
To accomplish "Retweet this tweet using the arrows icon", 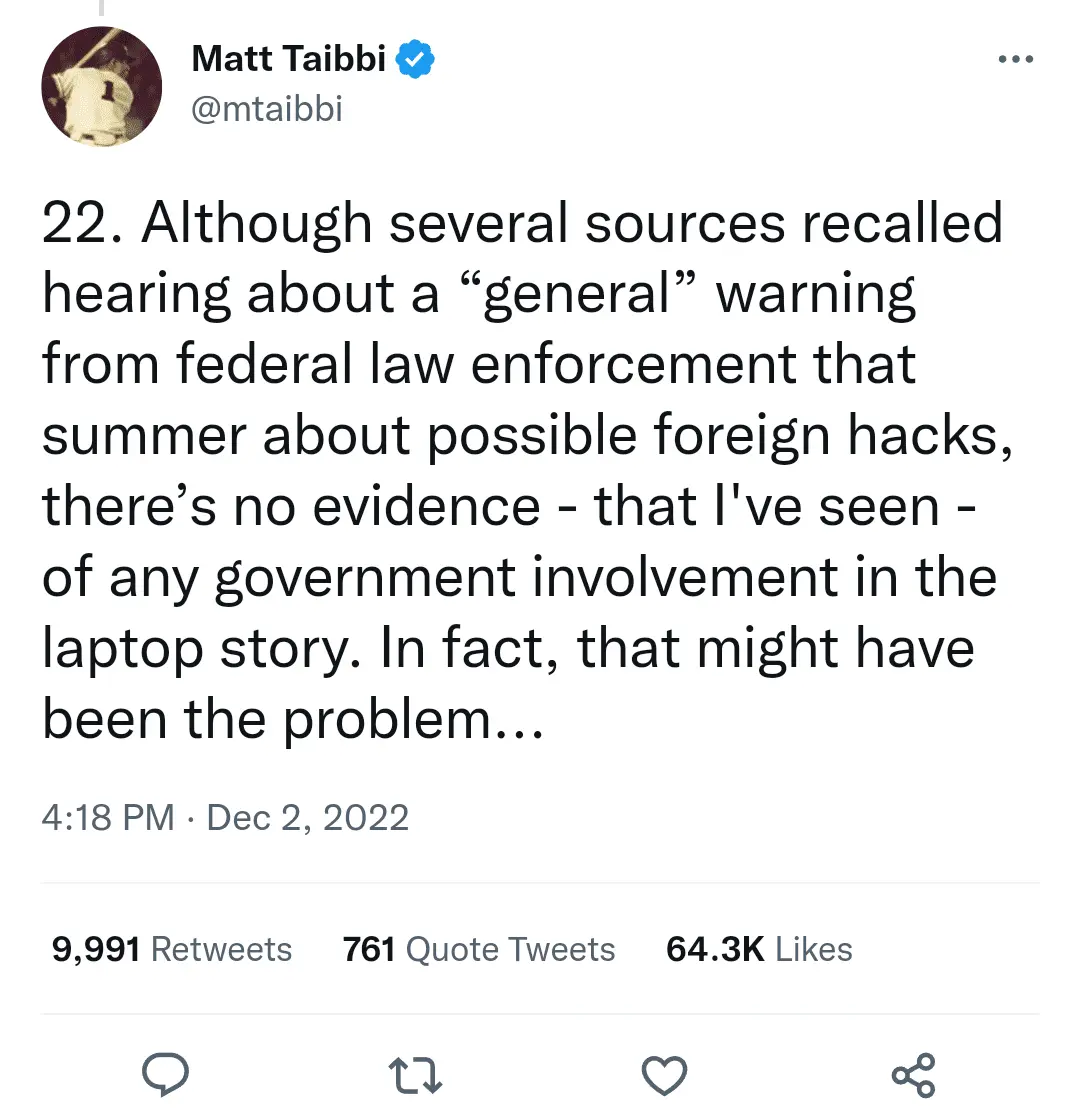I will point(414,1075).
